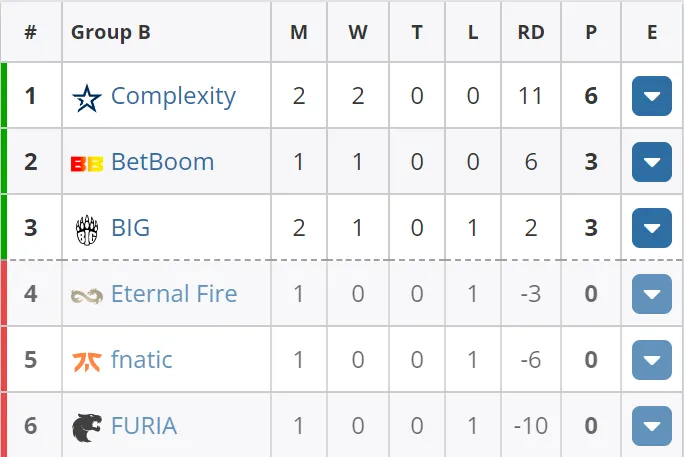Open the BetBoom team link
Screen dimensions: 684x457
[163, 162]
